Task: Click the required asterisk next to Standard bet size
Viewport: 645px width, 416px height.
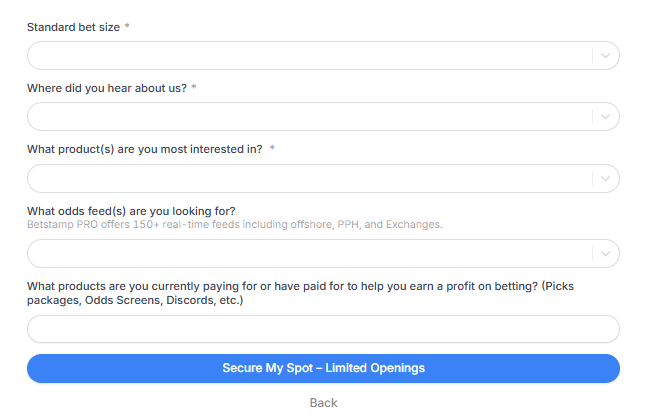Action: coord(127,27)
